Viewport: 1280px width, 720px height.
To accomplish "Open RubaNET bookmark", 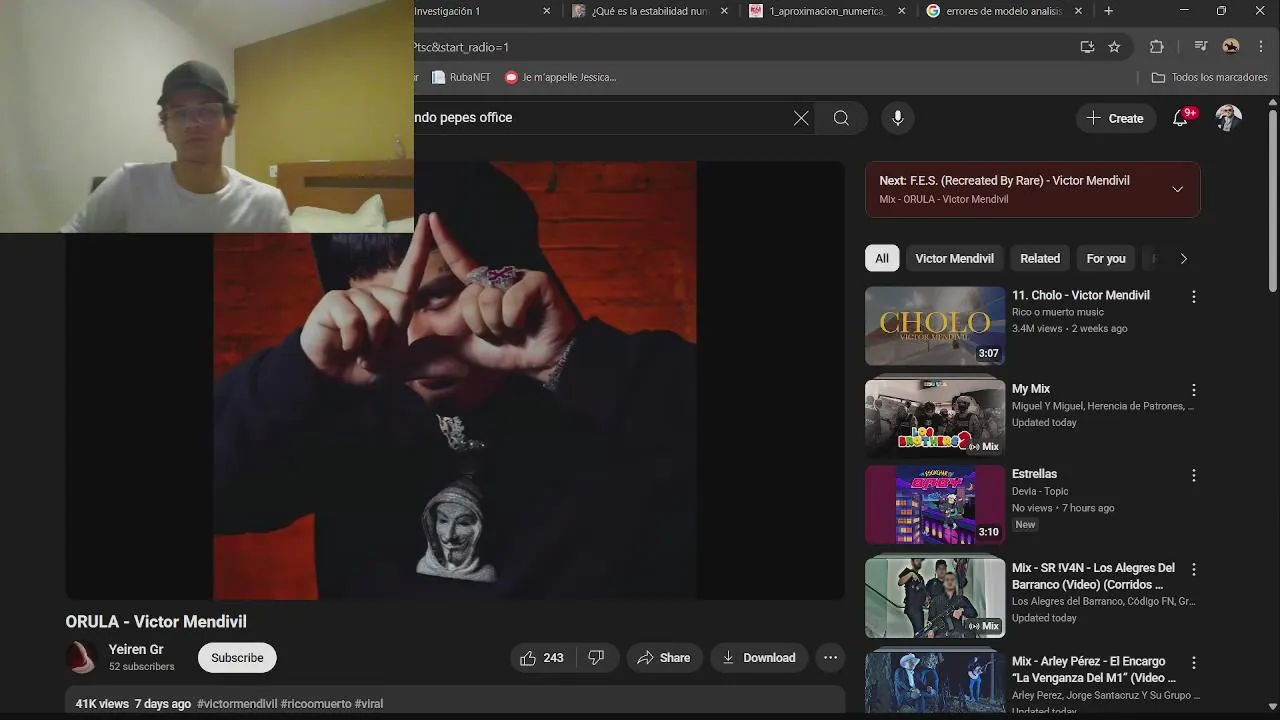I will point(461,77).
